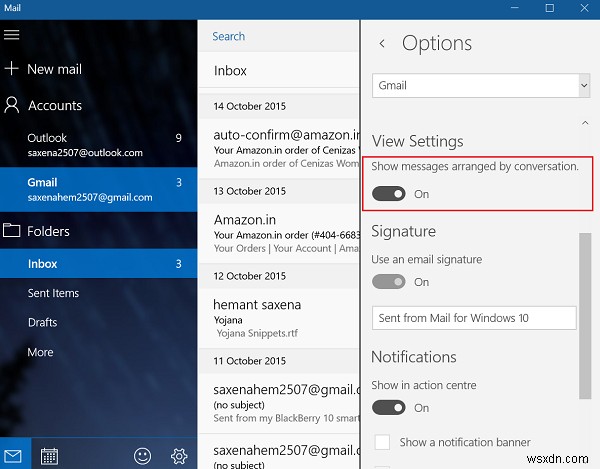Click the Folders folder icon
Viewport: 600px width, 469px height.
(11, 230)
